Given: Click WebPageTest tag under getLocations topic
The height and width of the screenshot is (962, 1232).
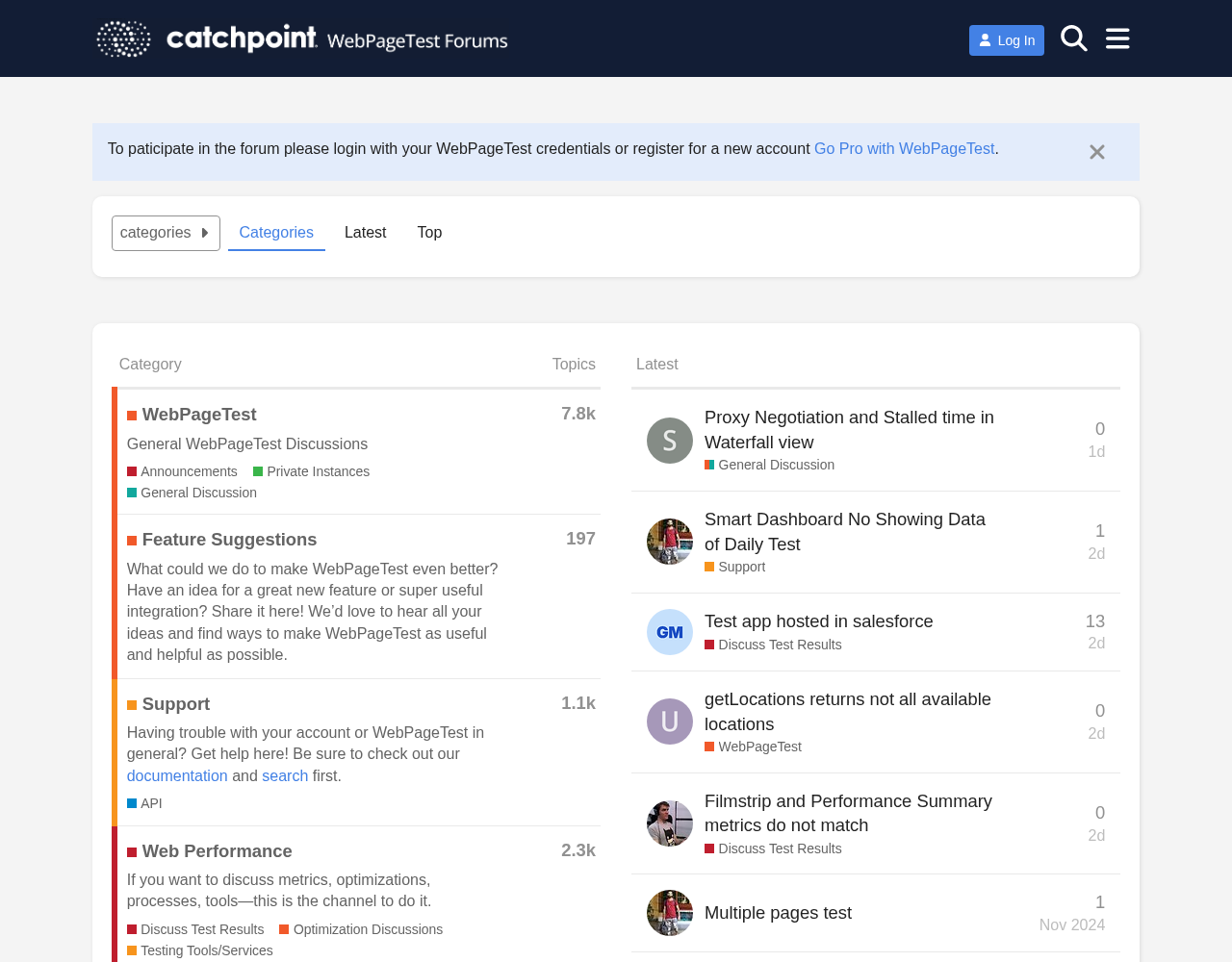Looking at the screenshot, I should coord(753,747).
